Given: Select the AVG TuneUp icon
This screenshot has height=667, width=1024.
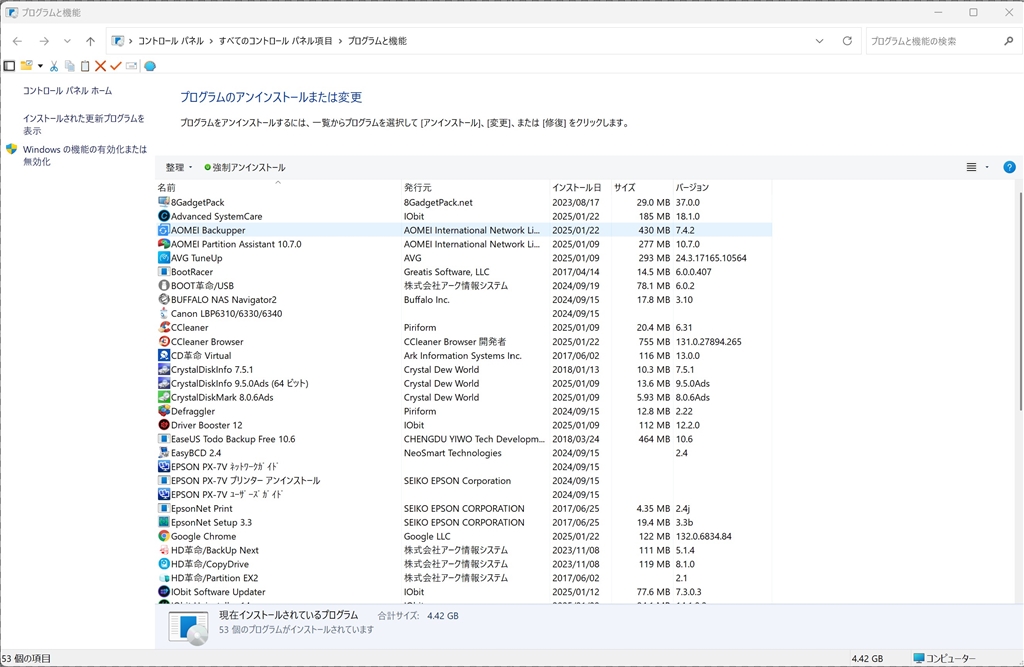Looking at the screenshot, I should [164, 257].
